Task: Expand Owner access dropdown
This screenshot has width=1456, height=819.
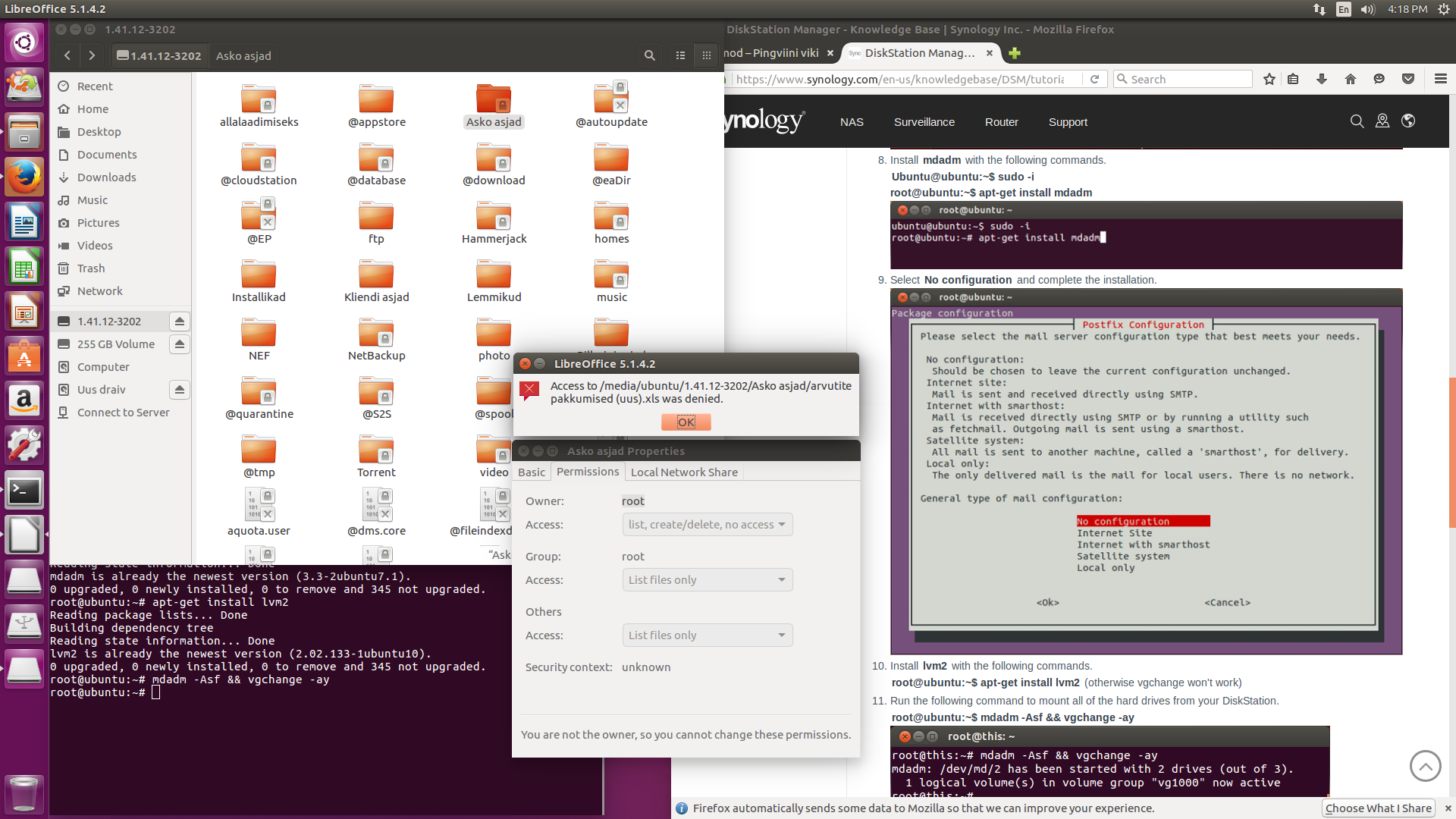Action: coord(707,525)
